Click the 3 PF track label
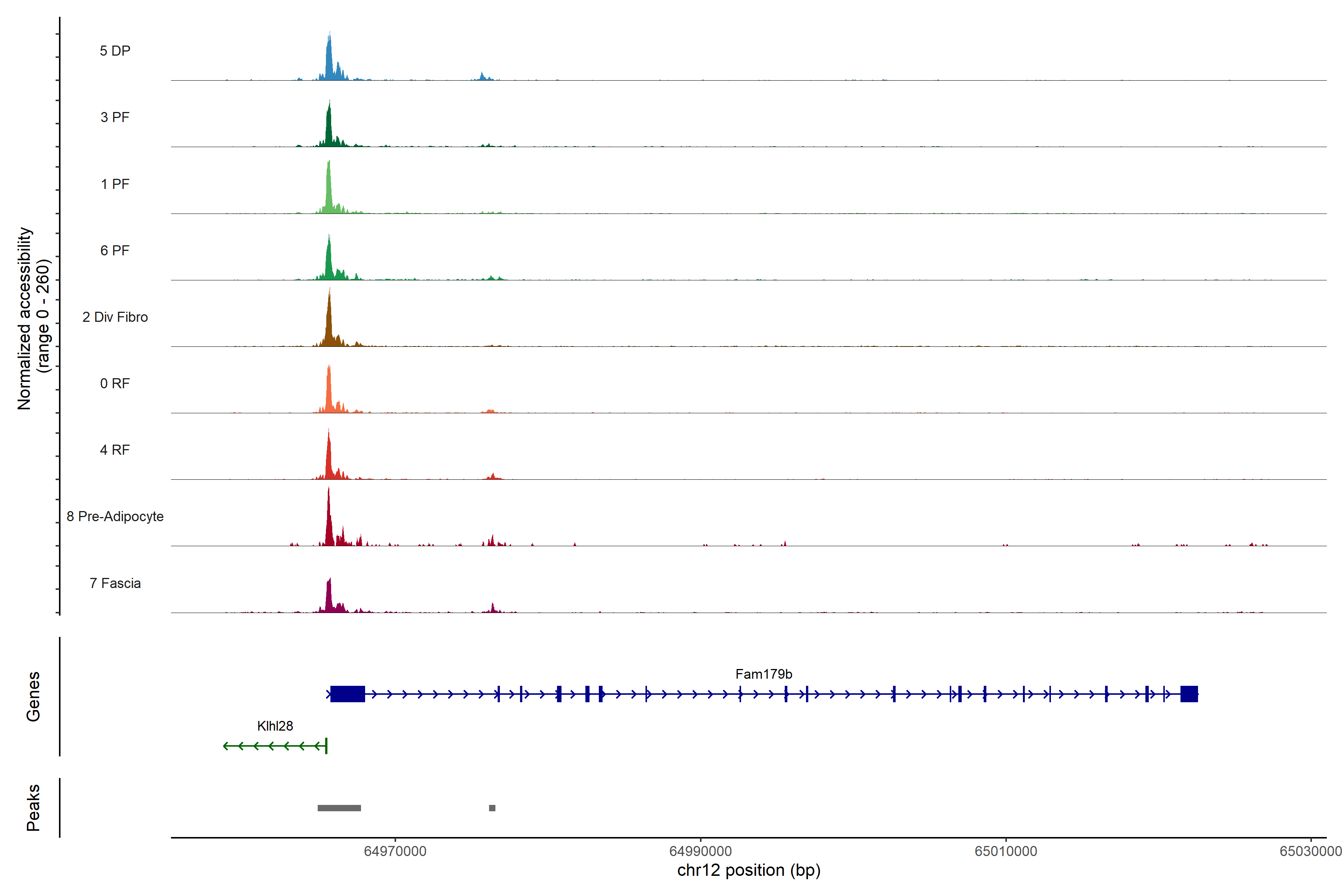This screenshot has height=896, width=1344. click(x=115, y=117)
